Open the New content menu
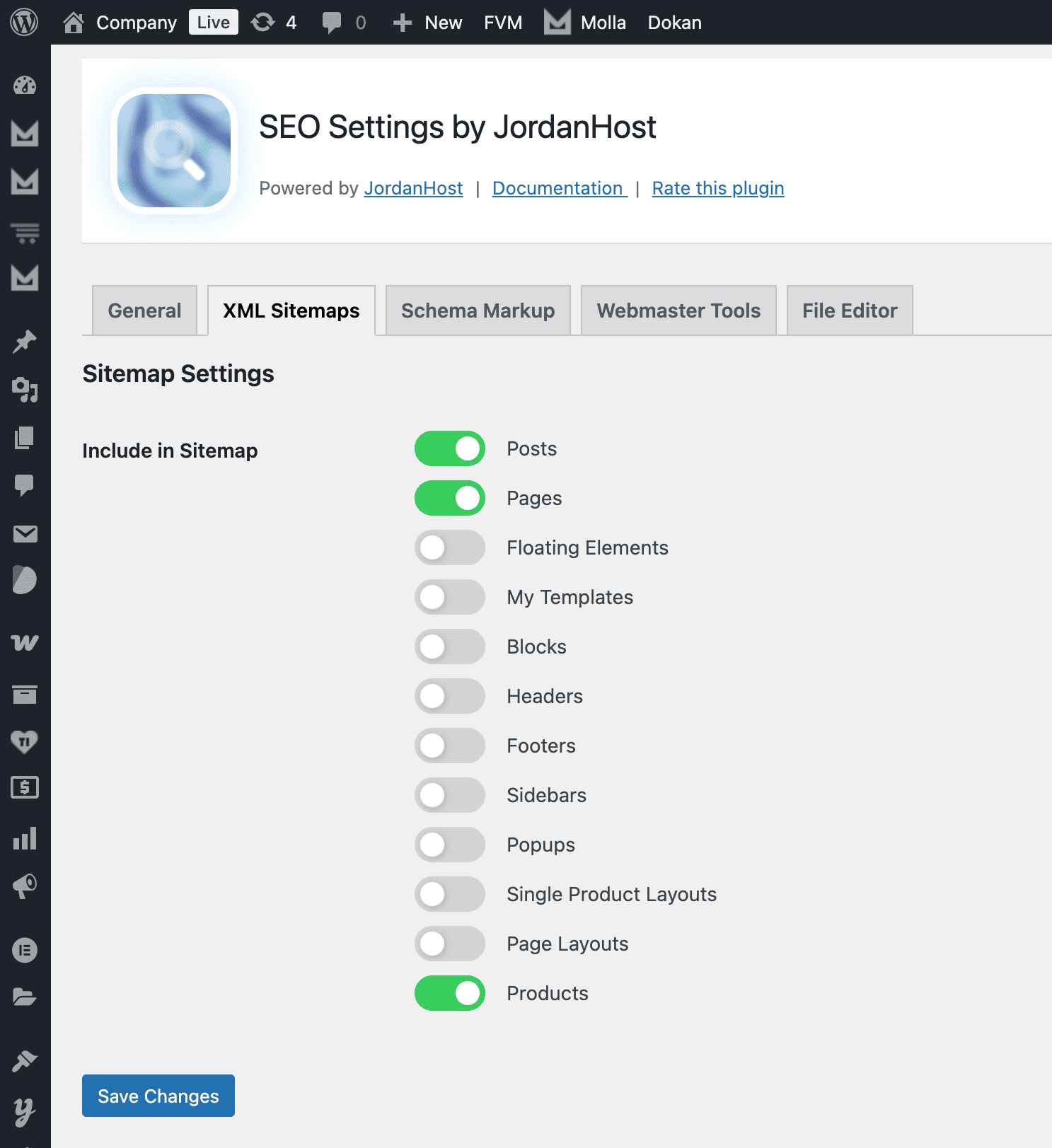The height and width of the screenshot is (1148, 1052). click(428, 23)
